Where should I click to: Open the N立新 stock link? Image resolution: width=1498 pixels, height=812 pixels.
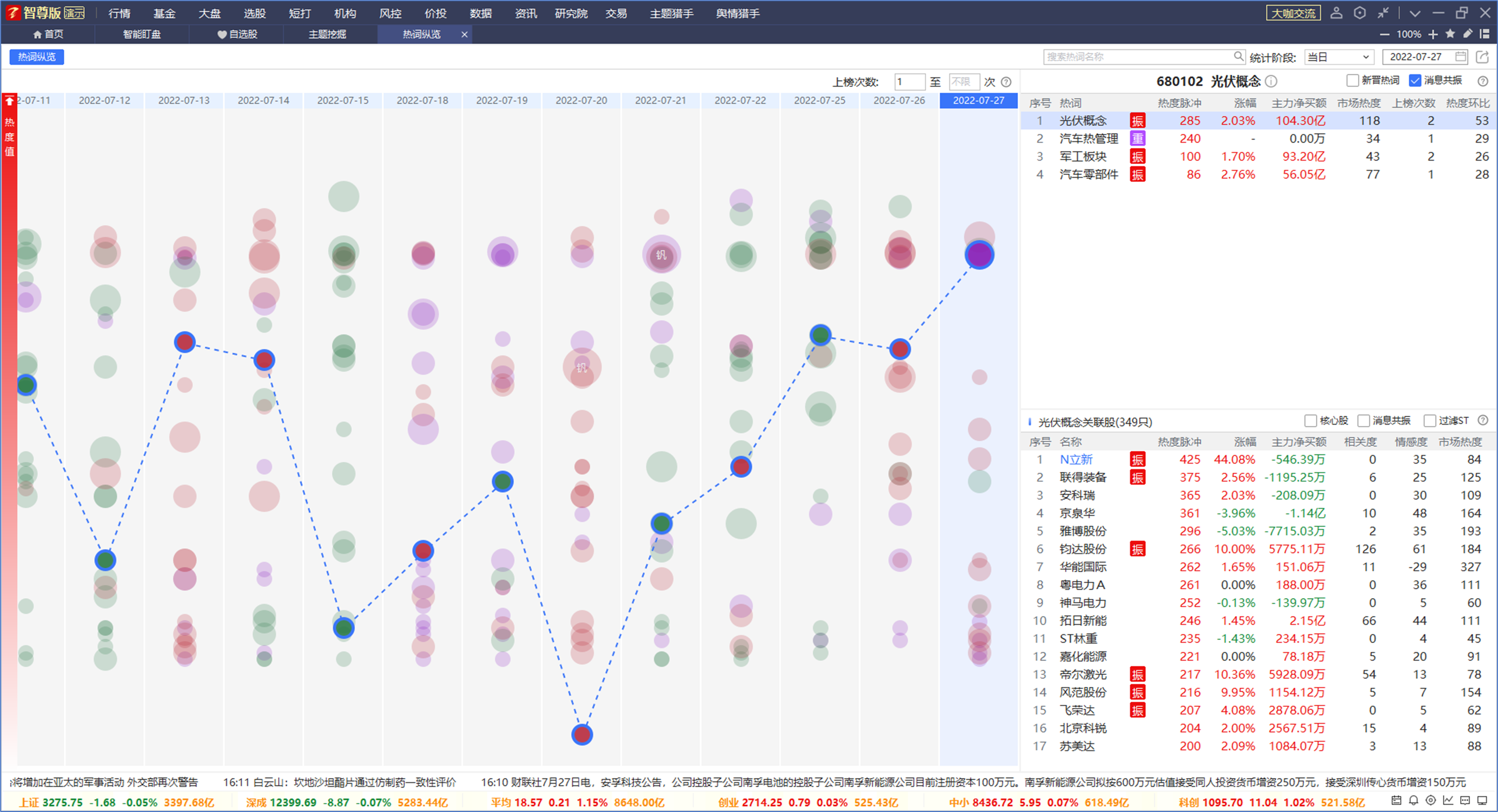[x=1076, y=460]
